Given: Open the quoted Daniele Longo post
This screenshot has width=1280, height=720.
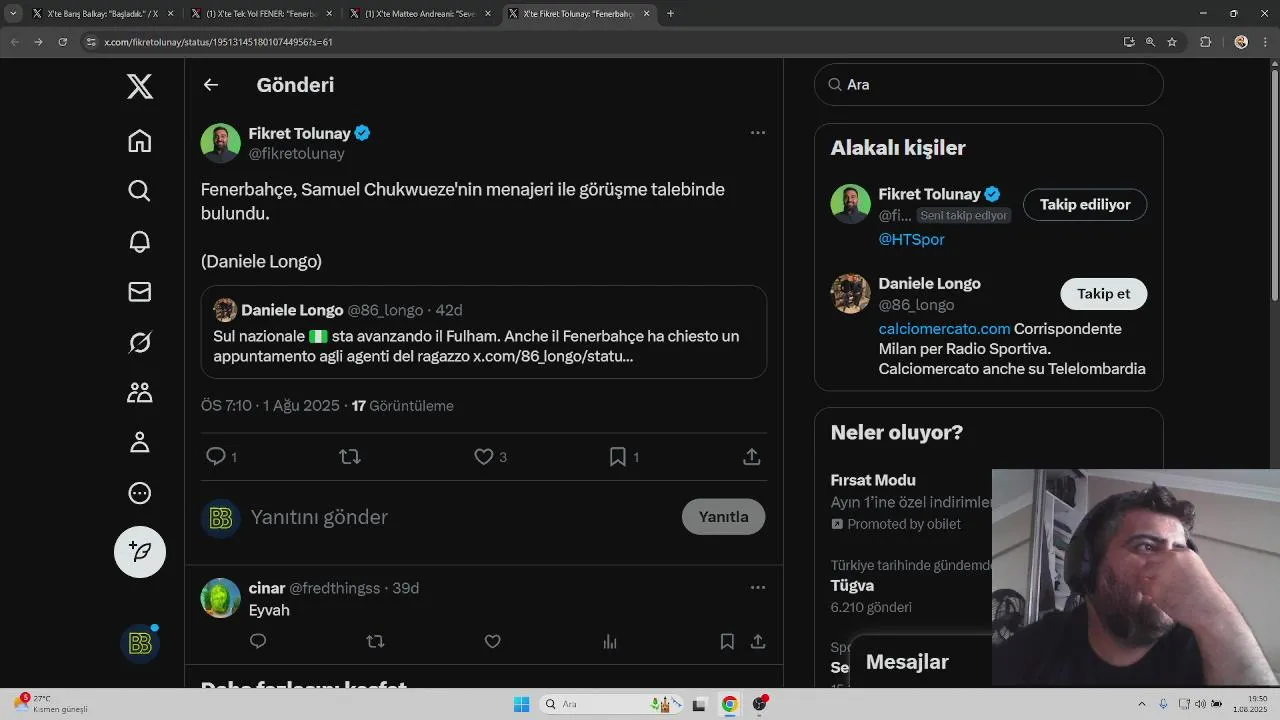Looking at the screenshot, I should coord(484,332).
